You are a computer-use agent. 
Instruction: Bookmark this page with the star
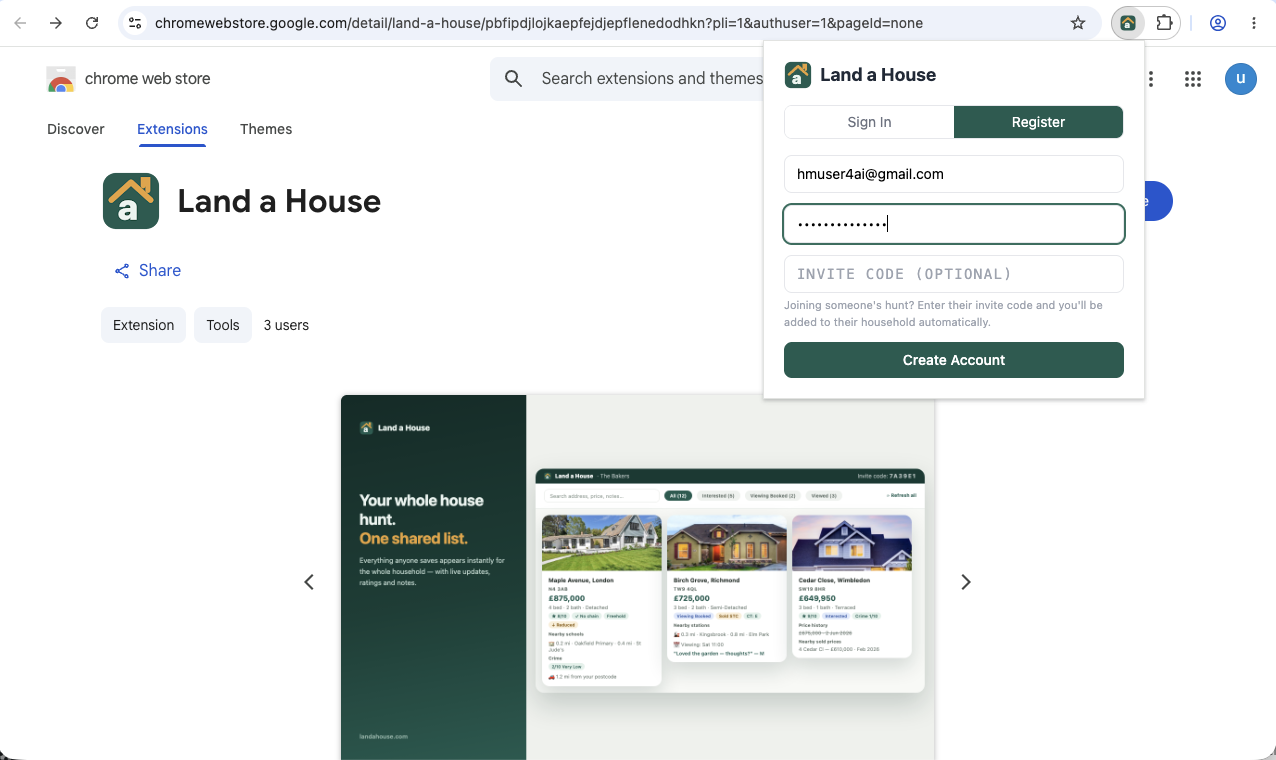(x=1078, y=23)
